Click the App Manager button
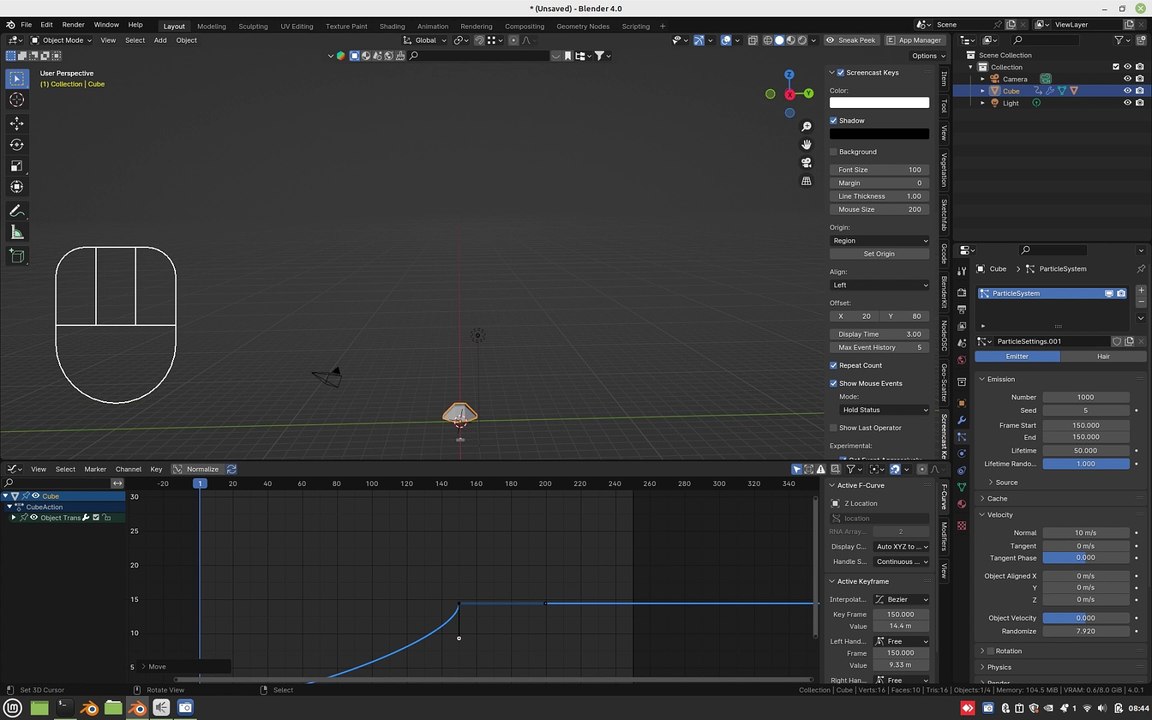The image size is (1152, 720). [914, 40]
